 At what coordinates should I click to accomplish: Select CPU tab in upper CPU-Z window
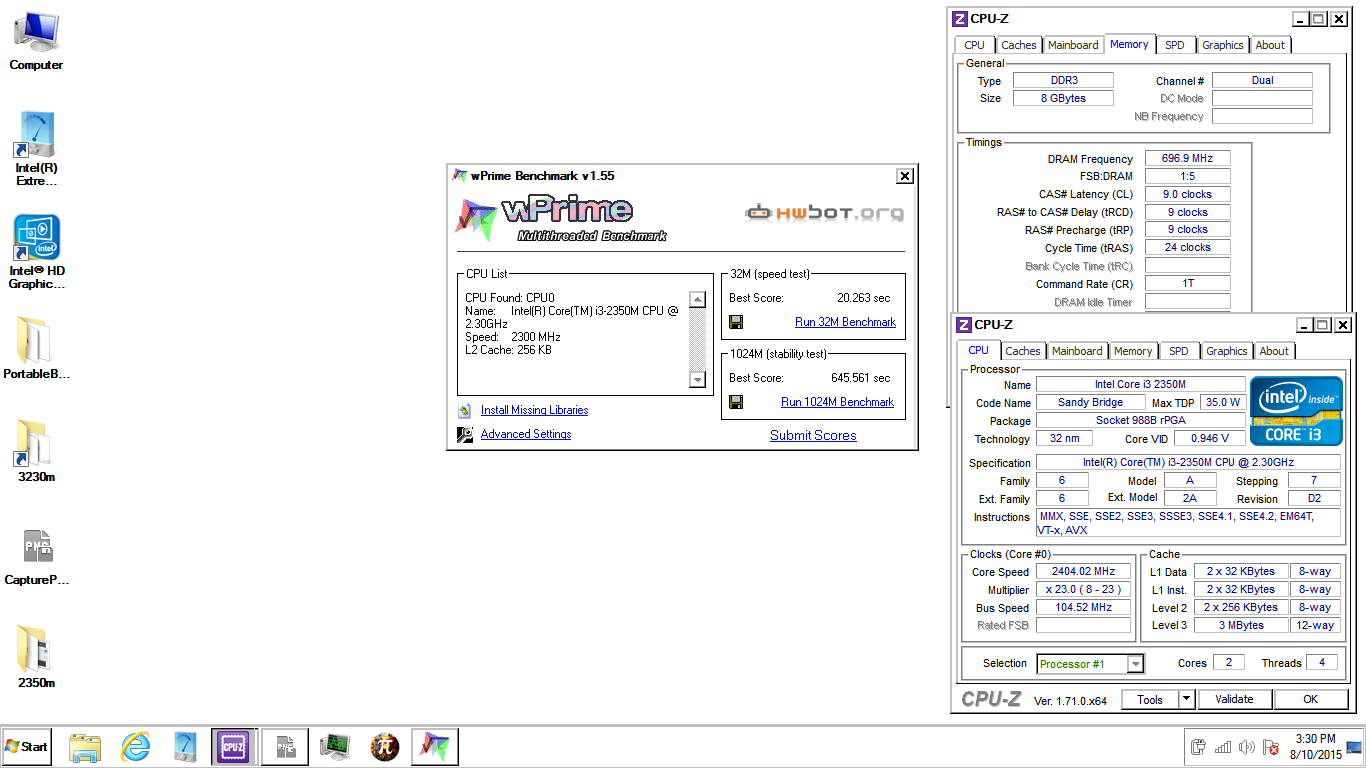pos(974,45)
